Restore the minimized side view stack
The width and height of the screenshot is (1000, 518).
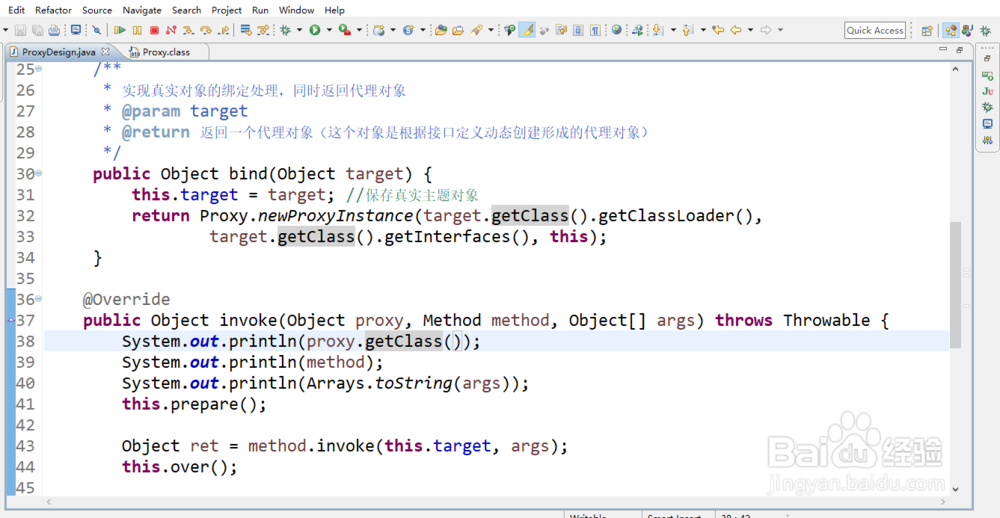(987, 59)
